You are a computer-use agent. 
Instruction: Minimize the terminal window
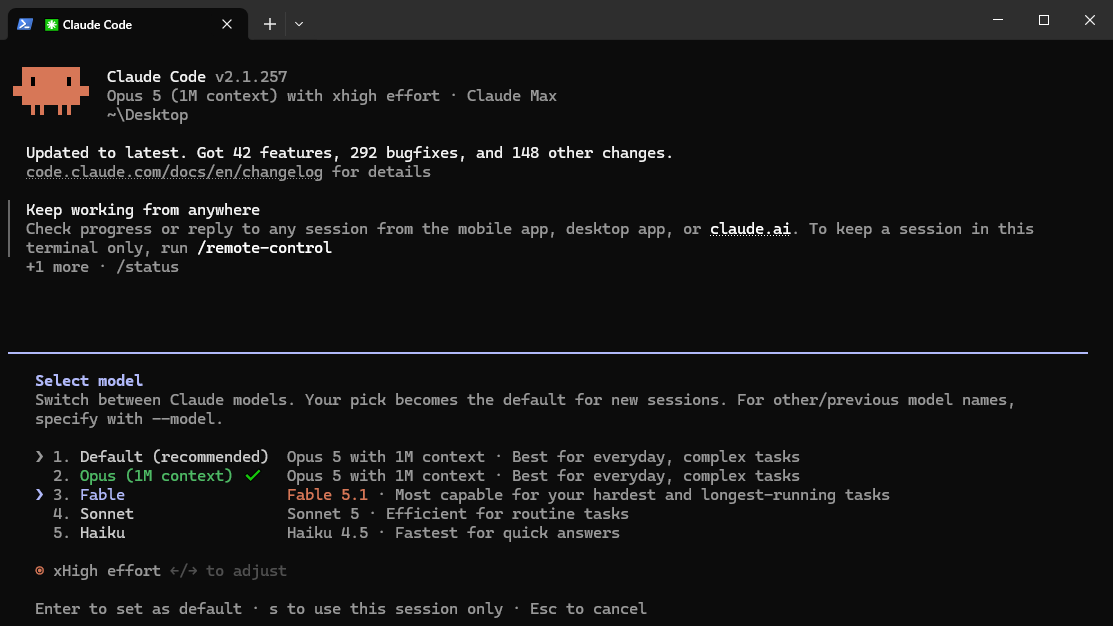click(998, 20)
